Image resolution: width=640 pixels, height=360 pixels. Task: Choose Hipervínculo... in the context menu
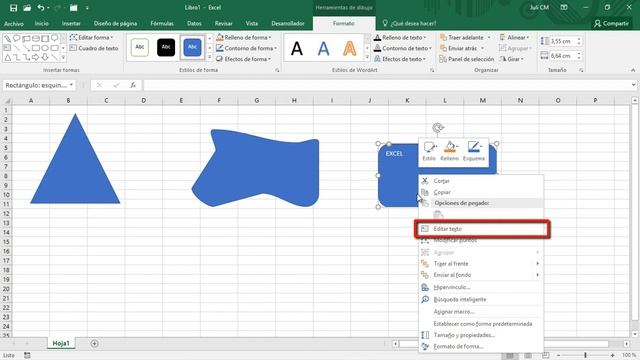[481, 287]
